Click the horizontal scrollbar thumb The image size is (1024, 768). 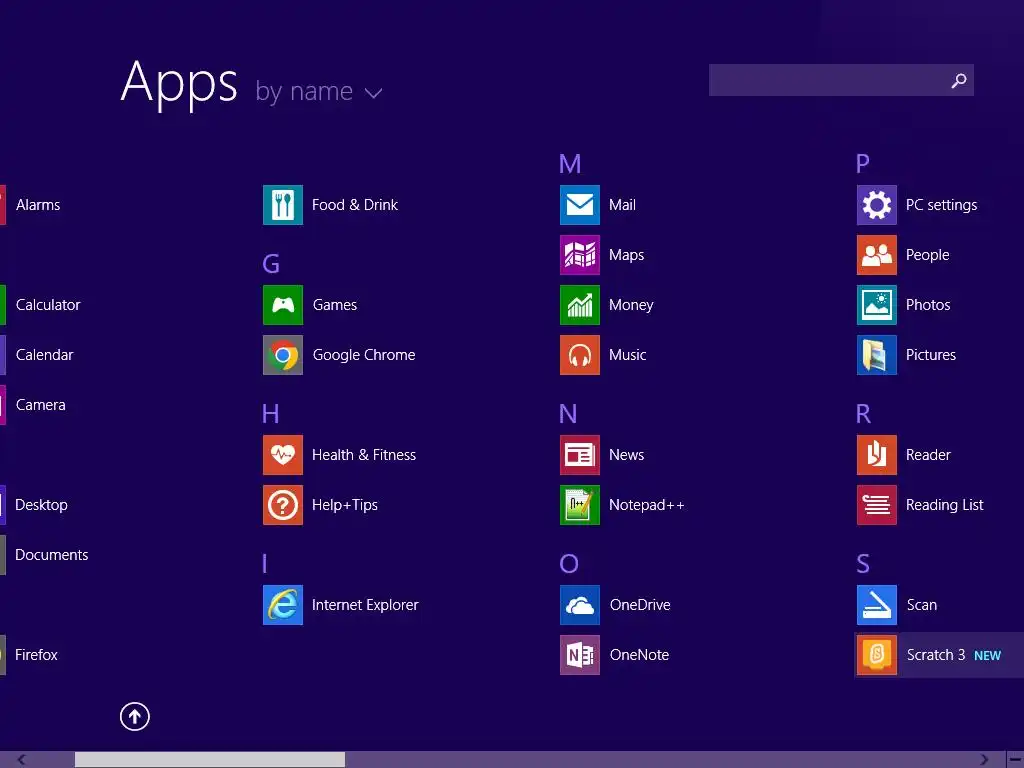210,760
